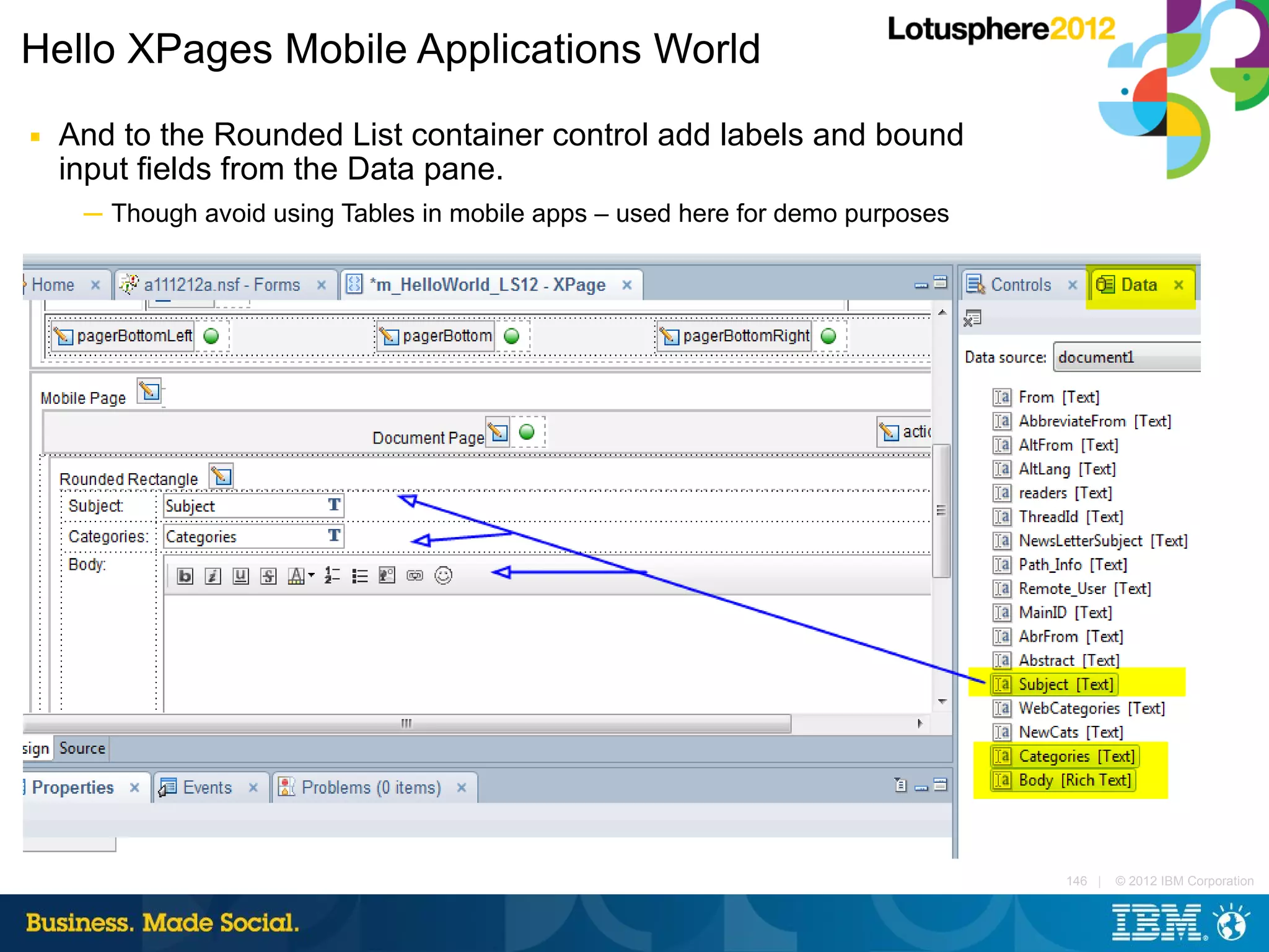Click the Underline button in Body editor
This screenshot has width=1269, height=952.
pyautogui.click(x=240, y=576)
